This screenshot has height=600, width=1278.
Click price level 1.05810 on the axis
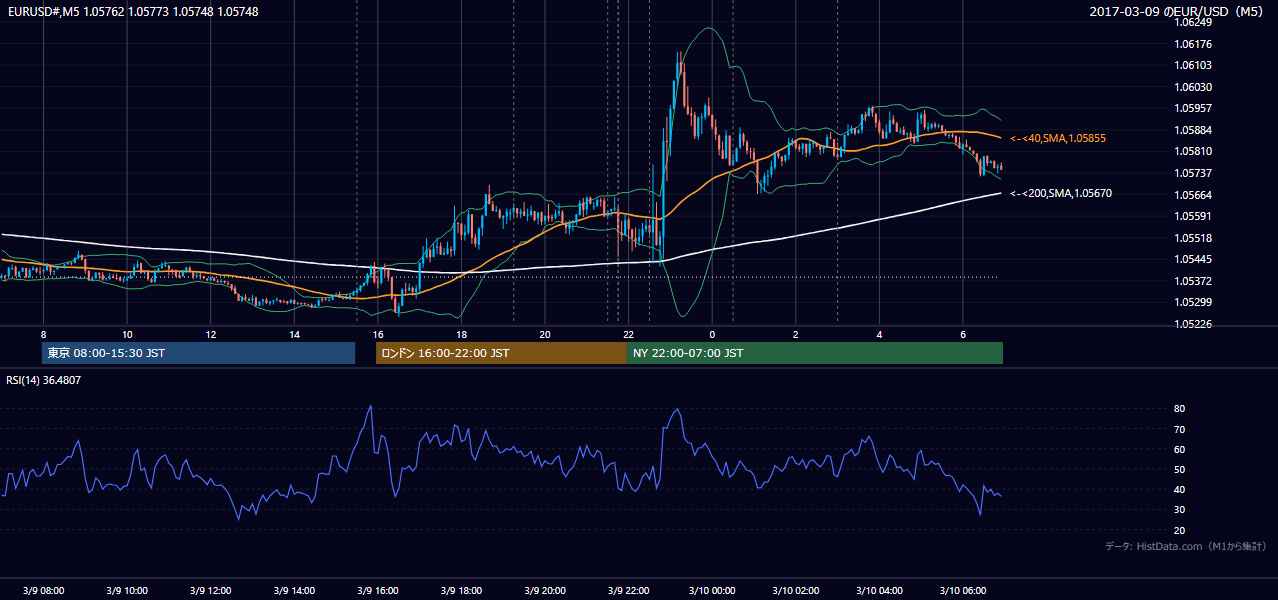(1194, 151)
